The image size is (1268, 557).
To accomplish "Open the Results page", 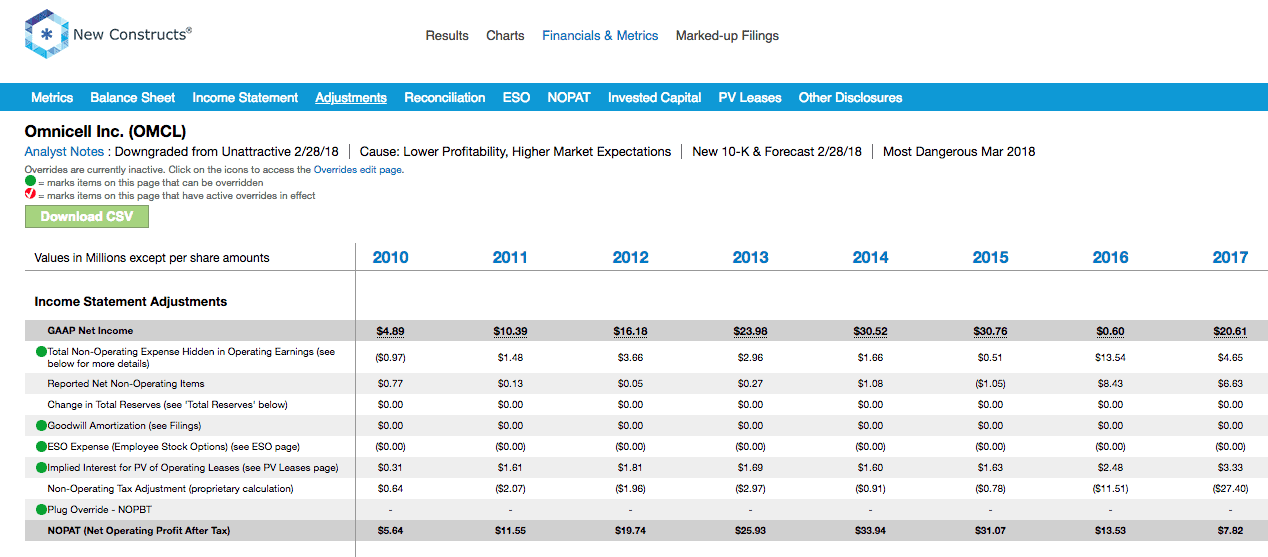I will click(x=447, y=35).
